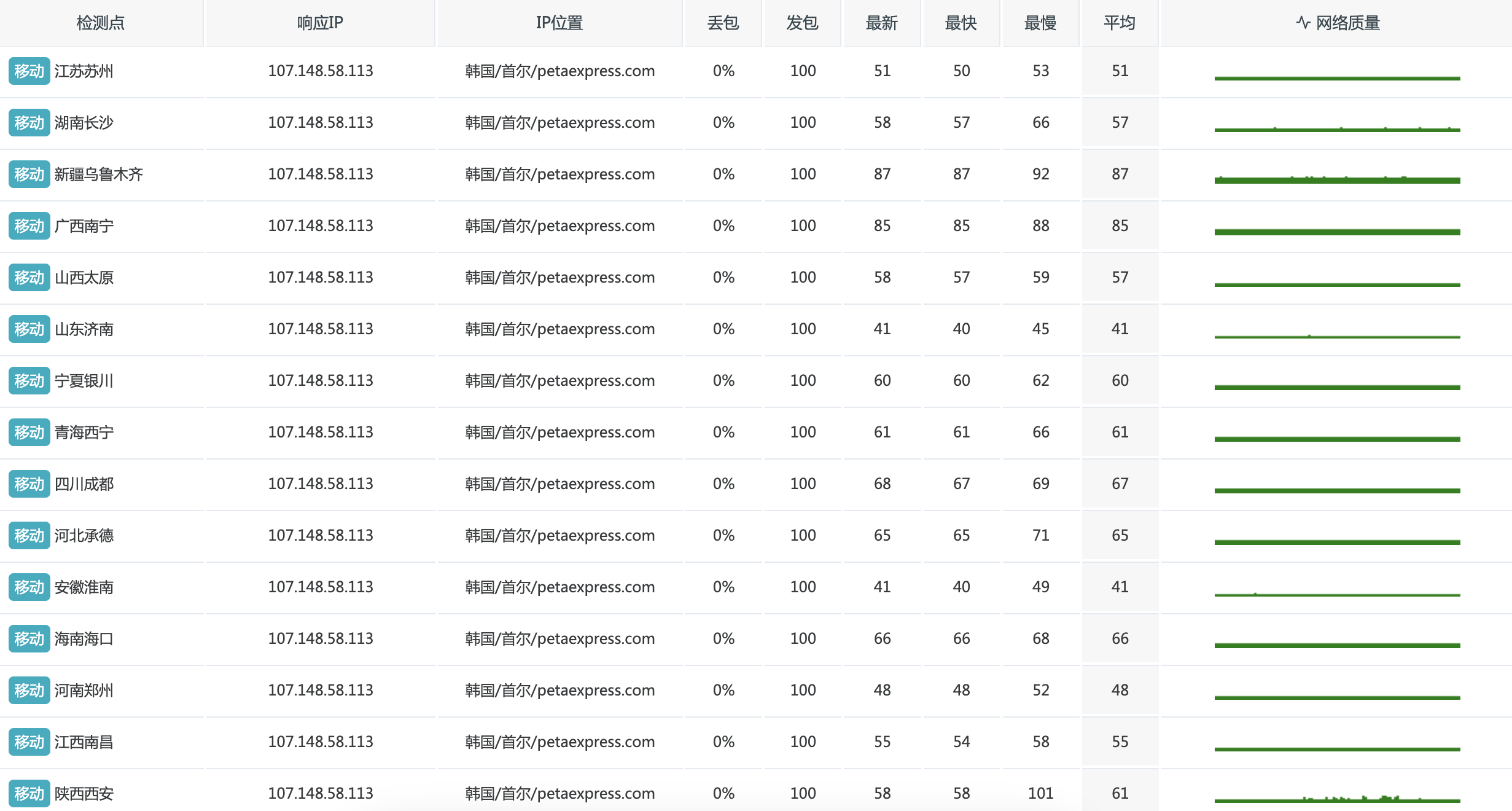The width and height of the screenshot is (1512, 811).
Task: Sort by the 平均 column header
Action: point(1120,23)
